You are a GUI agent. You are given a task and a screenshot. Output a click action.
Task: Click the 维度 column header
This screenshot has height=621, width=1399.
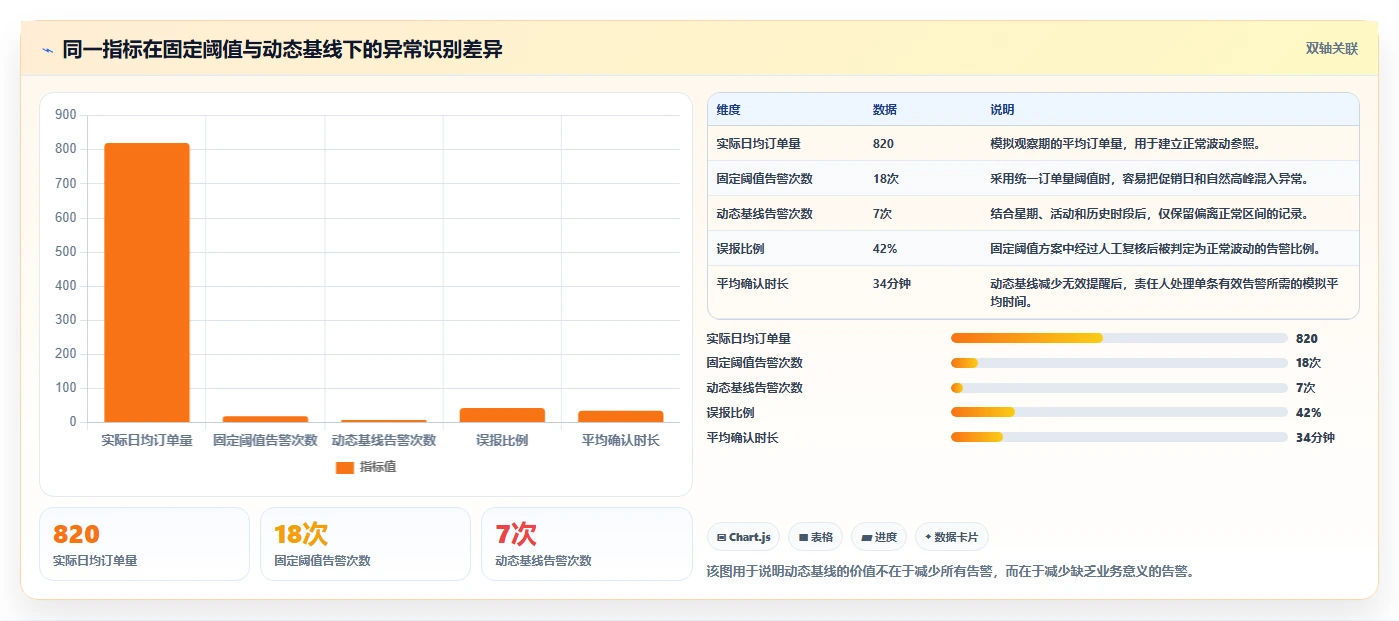click(729, 110)
